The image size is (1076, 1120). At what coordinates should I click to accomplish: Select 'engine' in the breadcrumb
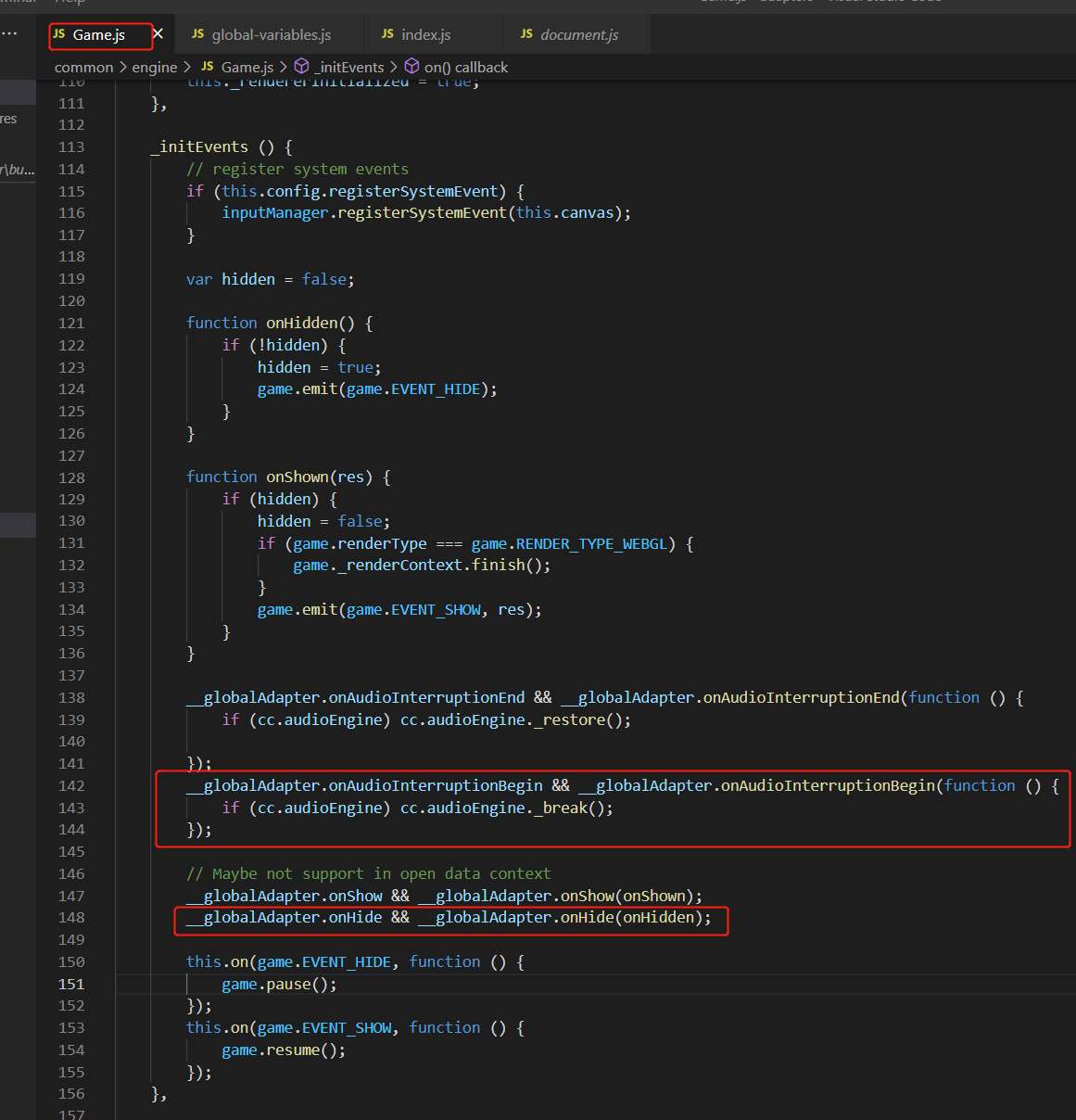(154, 68)
